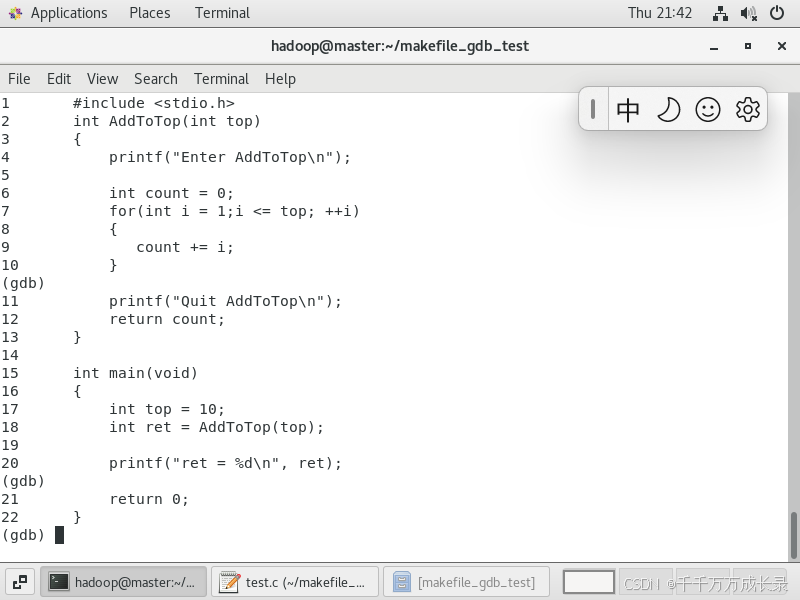Click 'int main(void)' line
Screen dimensions: 800x600
tap(135, 373)
